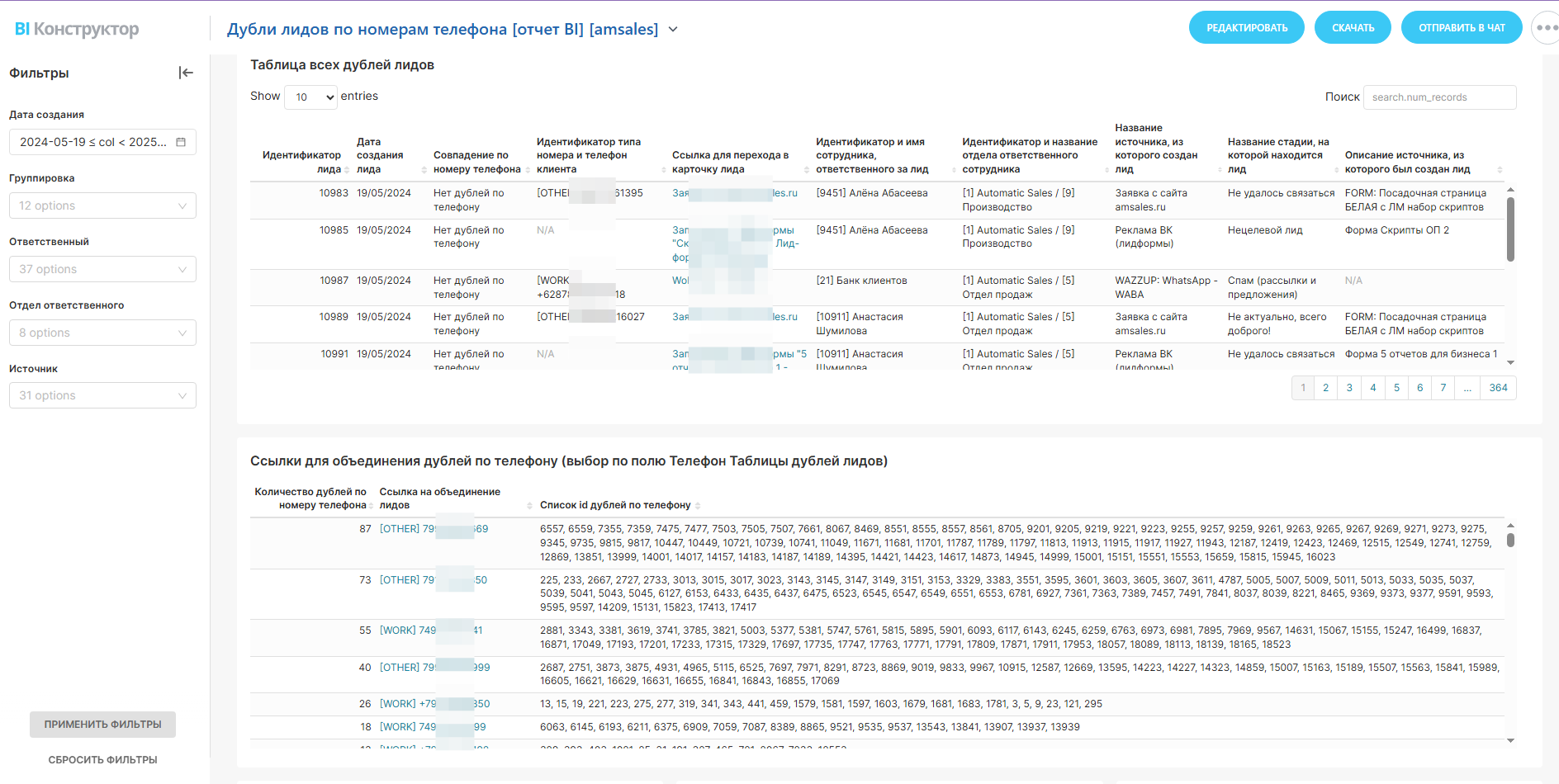The width and height of the screenshot is (1559, 784).
Task: Sort by Название стадии column
Action: [x=1336, y=170]
